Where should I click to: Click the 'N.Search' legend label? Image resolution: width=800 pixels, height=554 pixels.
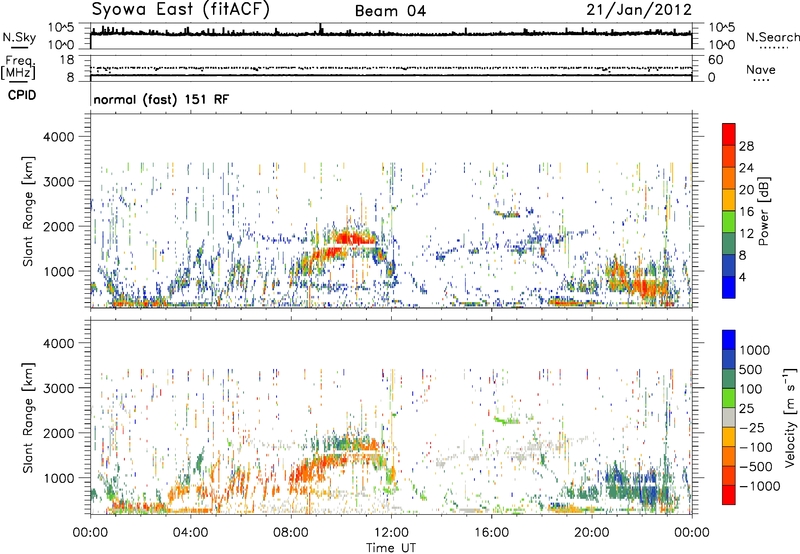772,37
